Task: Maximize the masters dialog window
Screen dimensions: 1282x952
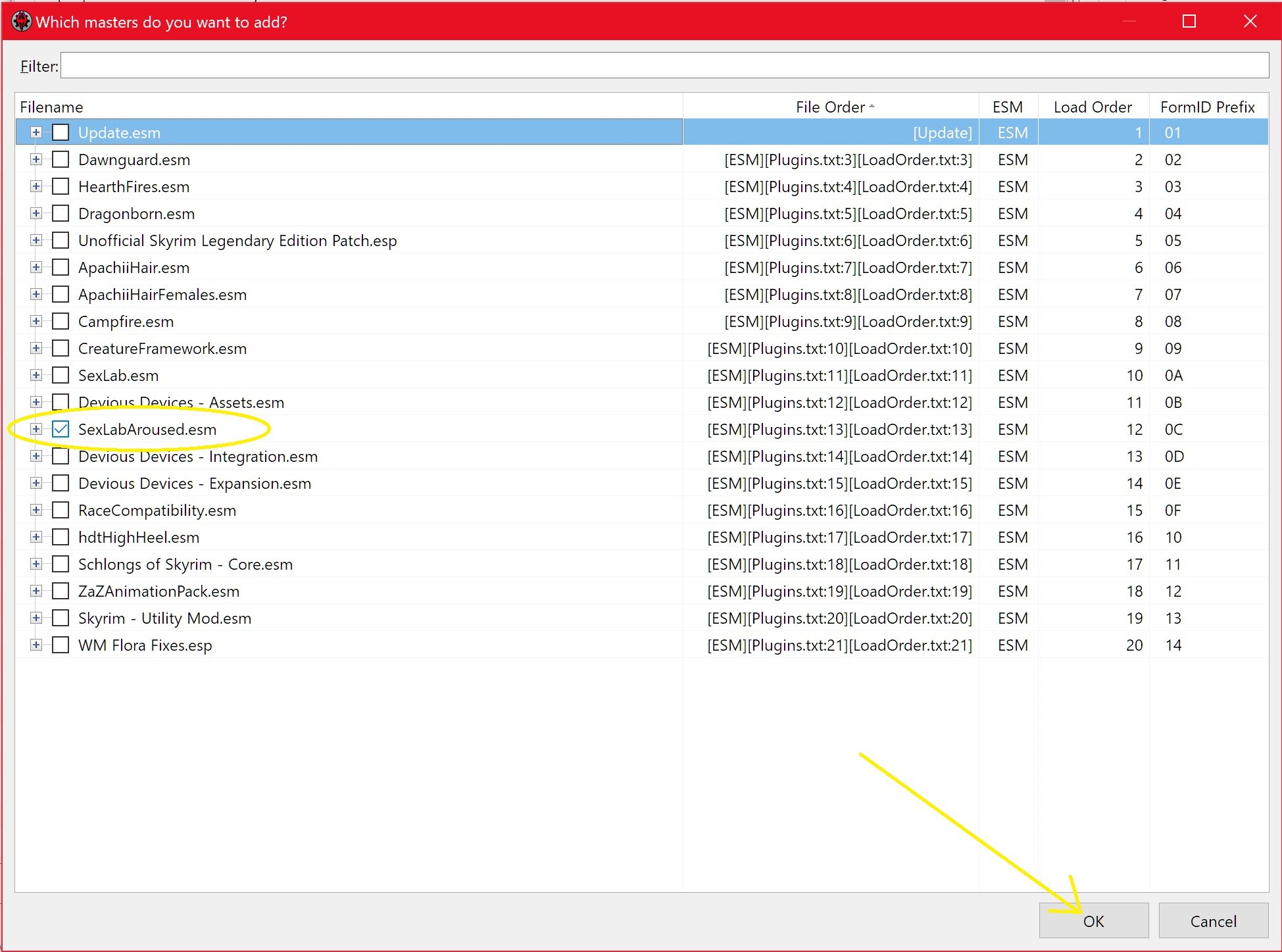Action: 1189,21
